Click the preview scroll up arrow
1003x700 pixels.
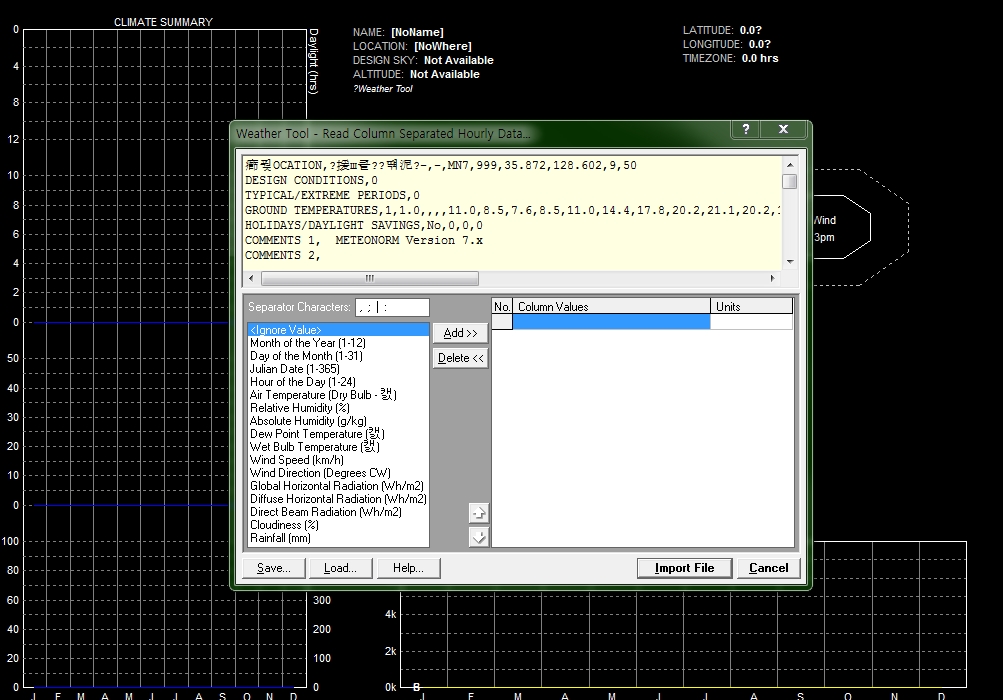coord(790,165)
